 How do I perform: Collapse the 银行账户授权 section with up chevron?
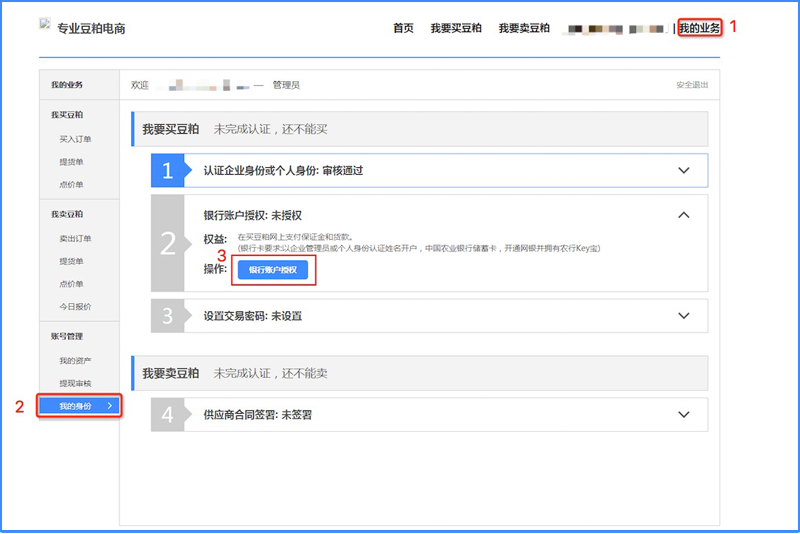[684, 214]
